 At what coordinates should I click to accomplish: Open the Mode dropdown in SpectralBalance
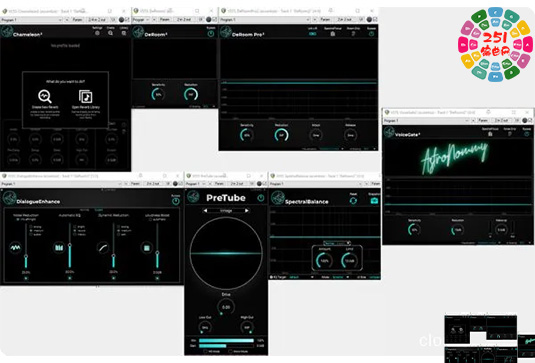(340, 277)
